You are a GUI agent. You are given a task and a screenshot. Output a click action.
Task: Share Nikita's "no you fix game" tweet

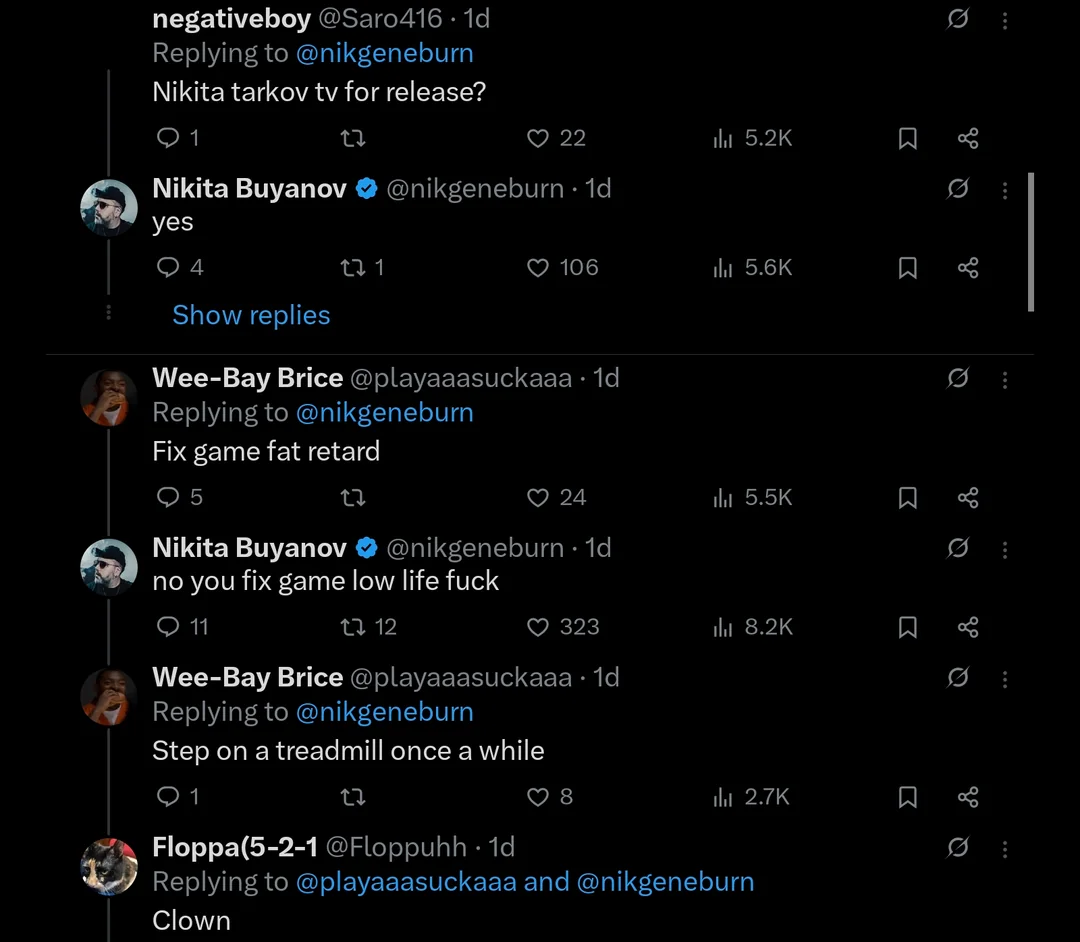(967, 627)
